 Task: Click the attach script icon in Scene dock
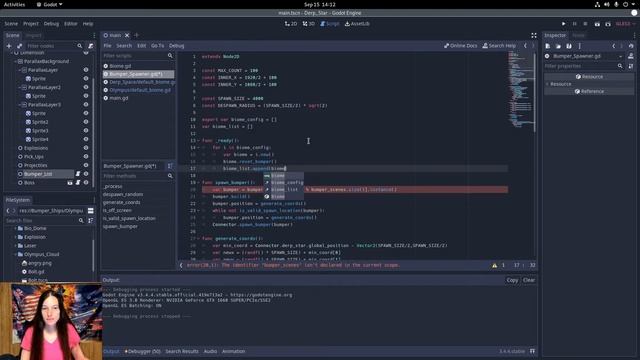point(91,46)
